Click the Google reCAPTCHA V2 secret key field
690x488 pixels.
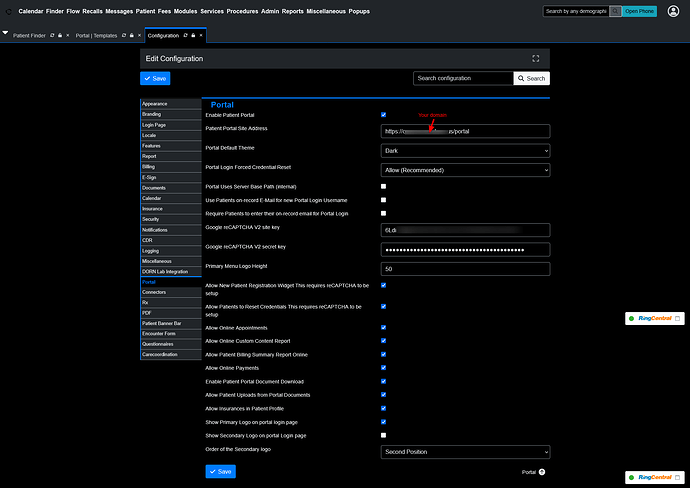465,250
